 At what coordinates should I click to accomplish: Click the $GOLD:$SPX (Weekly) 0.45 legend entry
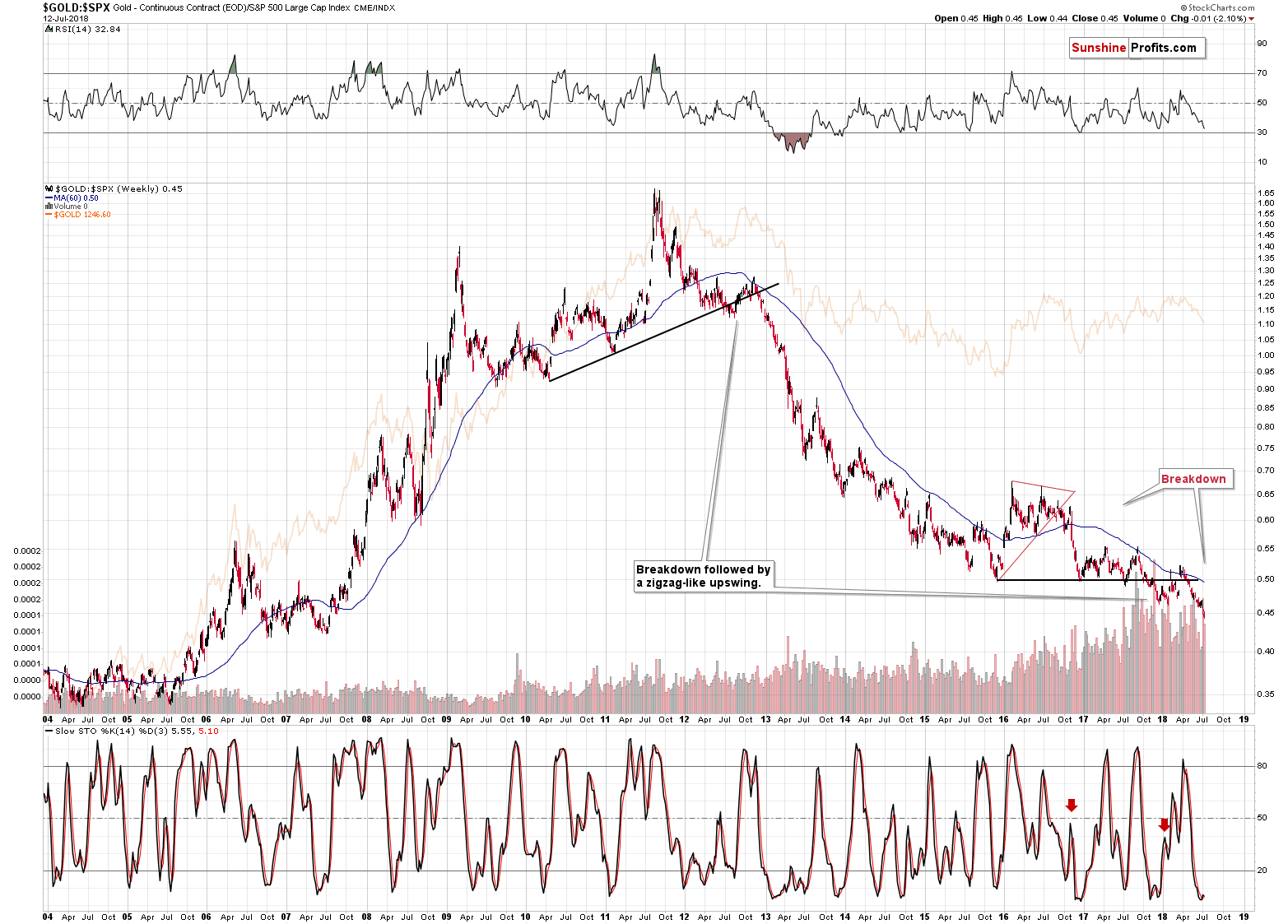pos(119,188)
